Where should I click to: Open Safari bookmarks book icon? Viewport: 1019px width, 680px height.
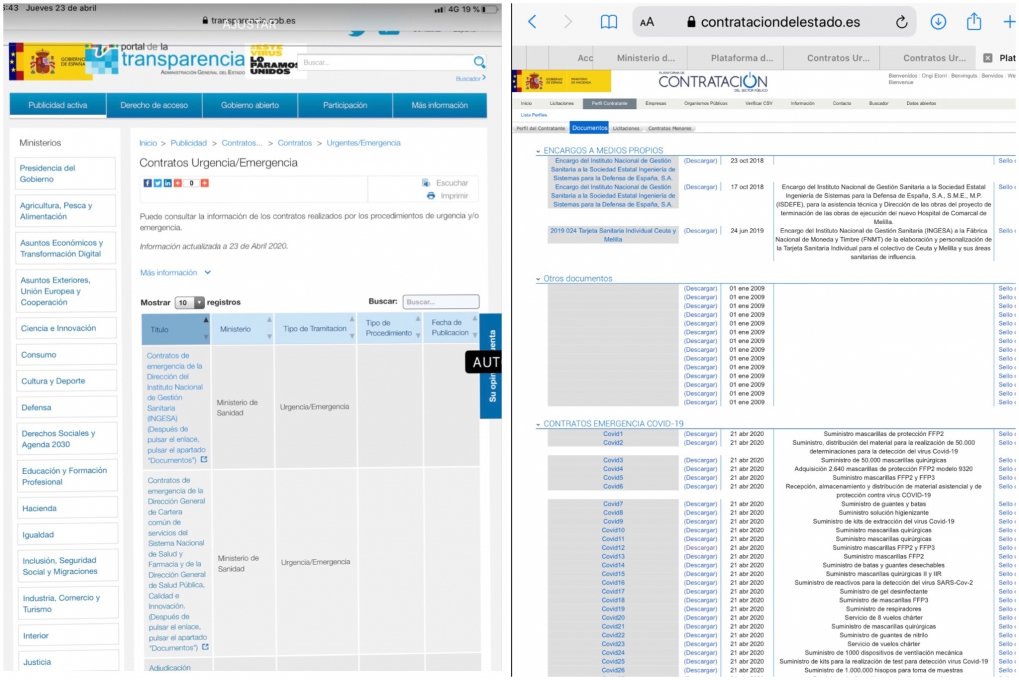(608, 22)
